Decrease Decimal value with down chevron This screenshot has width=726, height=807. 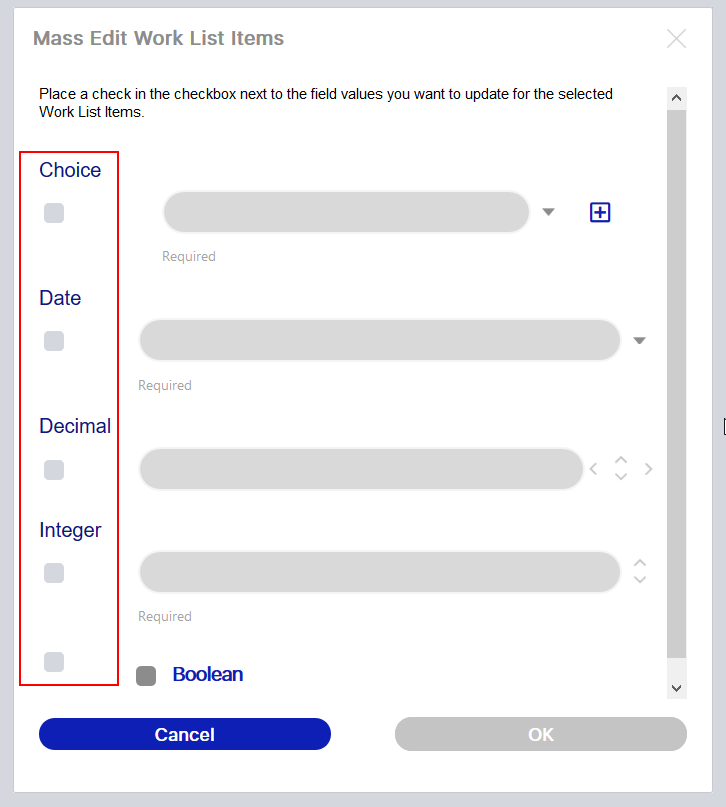[621, 477]
